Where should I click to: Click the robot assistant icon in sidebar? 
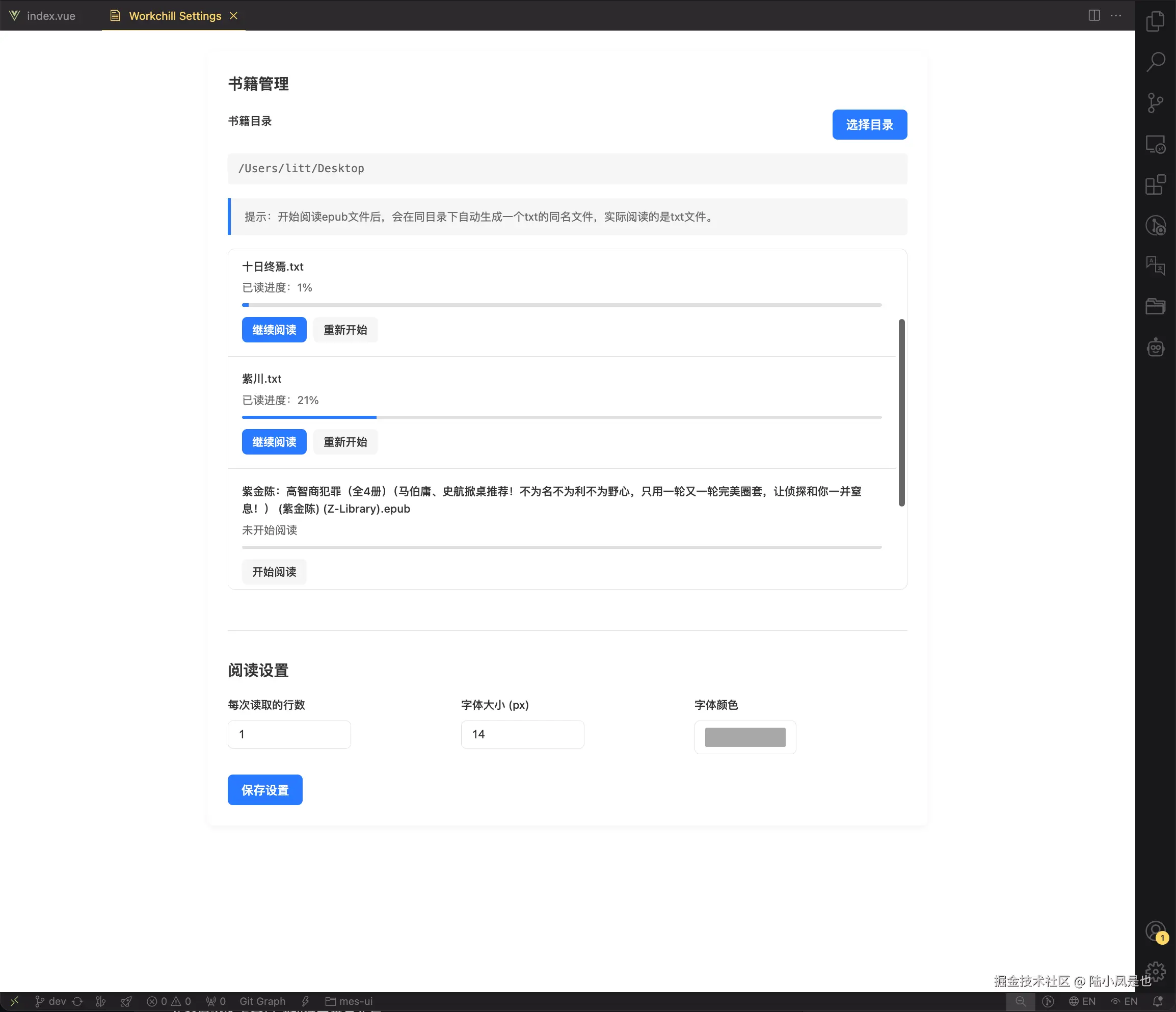click(1156, 348)
